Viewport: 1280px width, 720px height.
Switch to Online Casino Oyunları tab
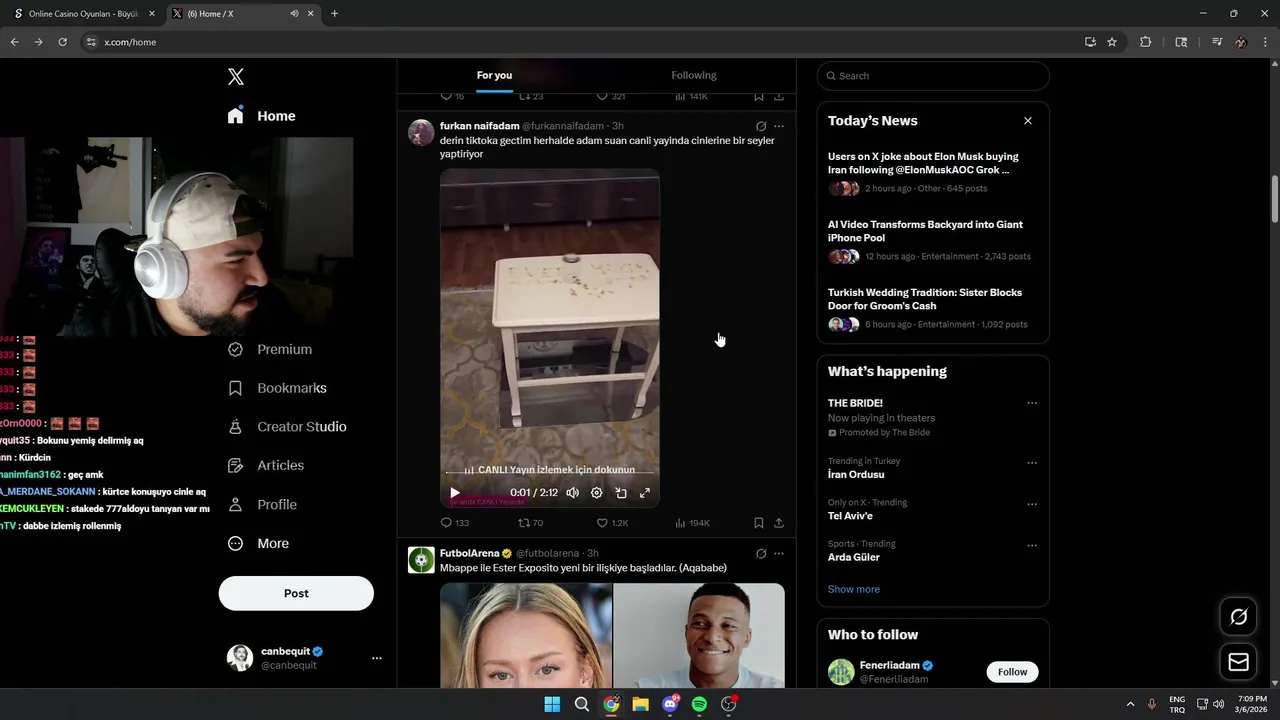click(83, 14)
